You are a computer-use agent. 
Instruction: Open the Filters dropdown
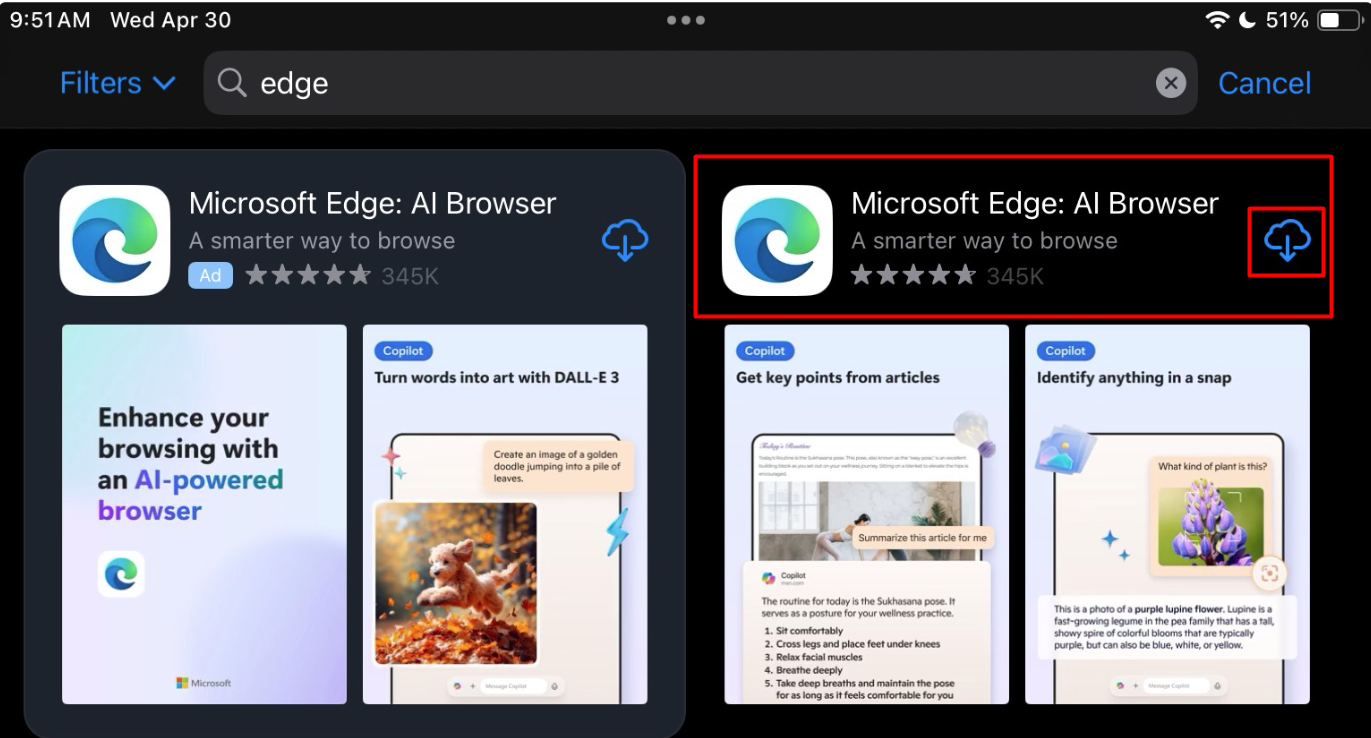[x=118, y=83]
